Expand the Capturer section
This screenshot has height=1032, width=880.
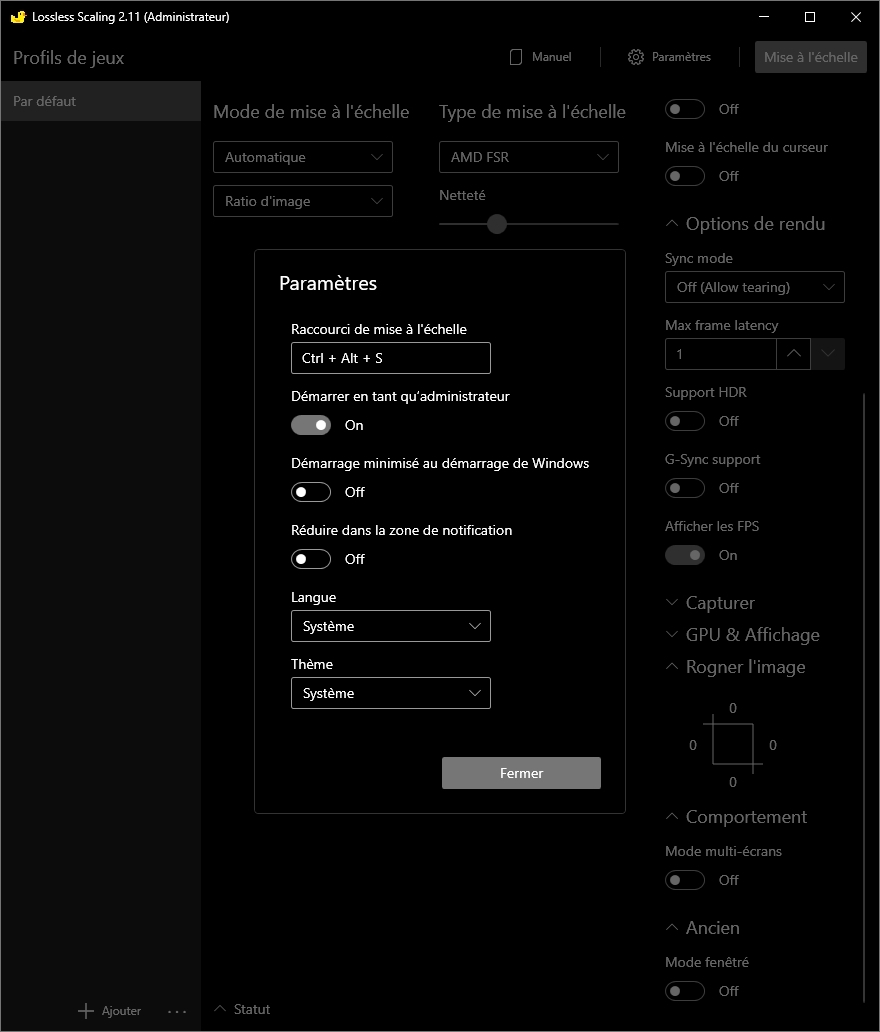710,604
